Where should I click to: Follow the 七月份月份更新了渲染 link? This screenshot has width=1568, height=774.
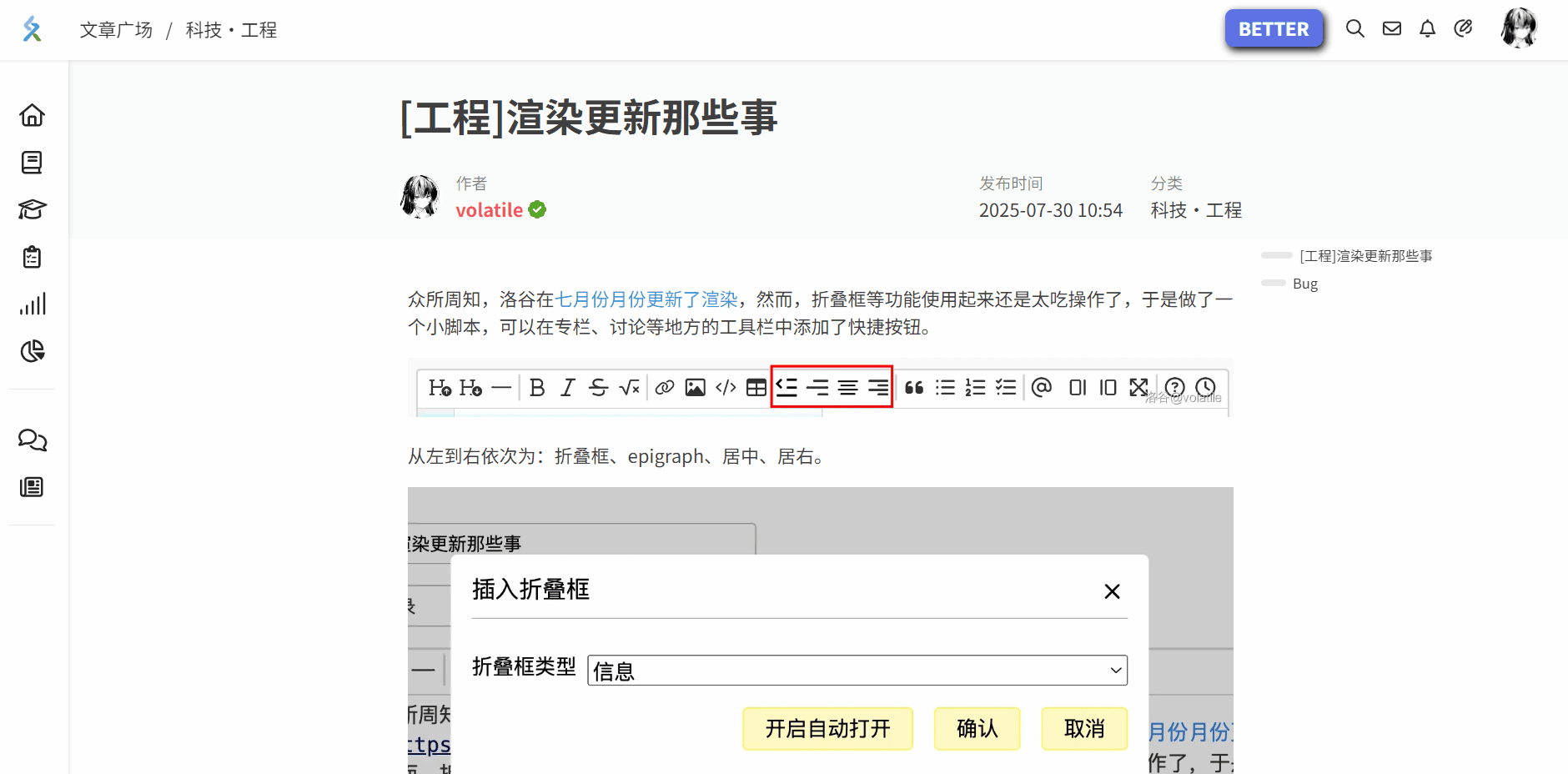point(646,299)
